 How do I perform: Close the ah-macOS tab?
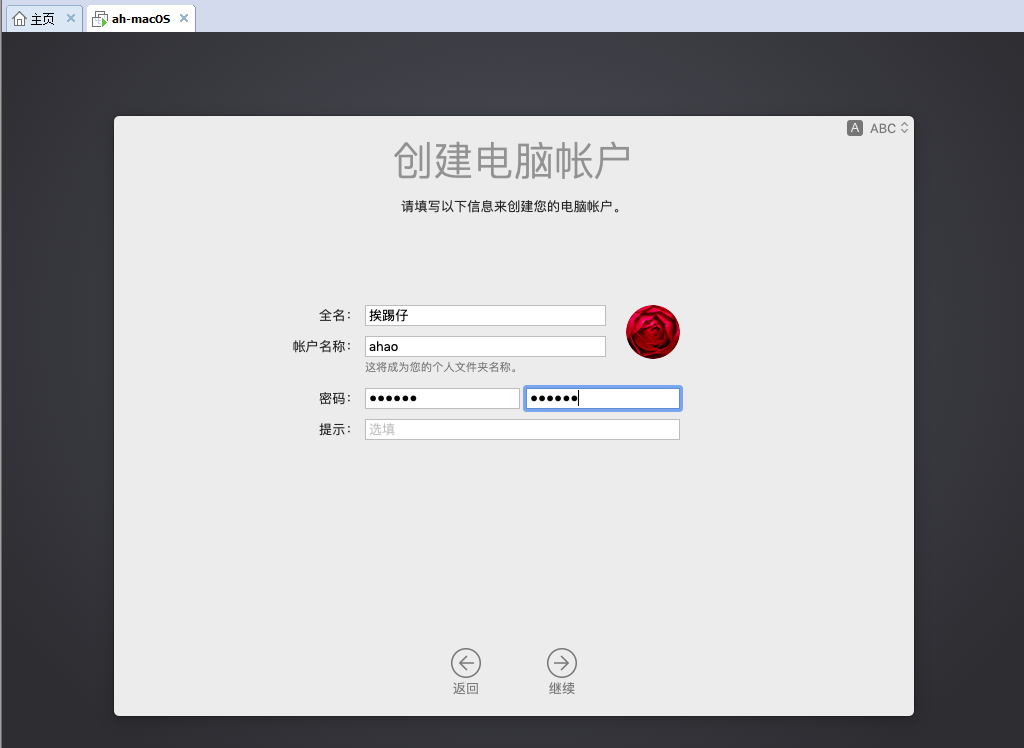tap(184, 18)
